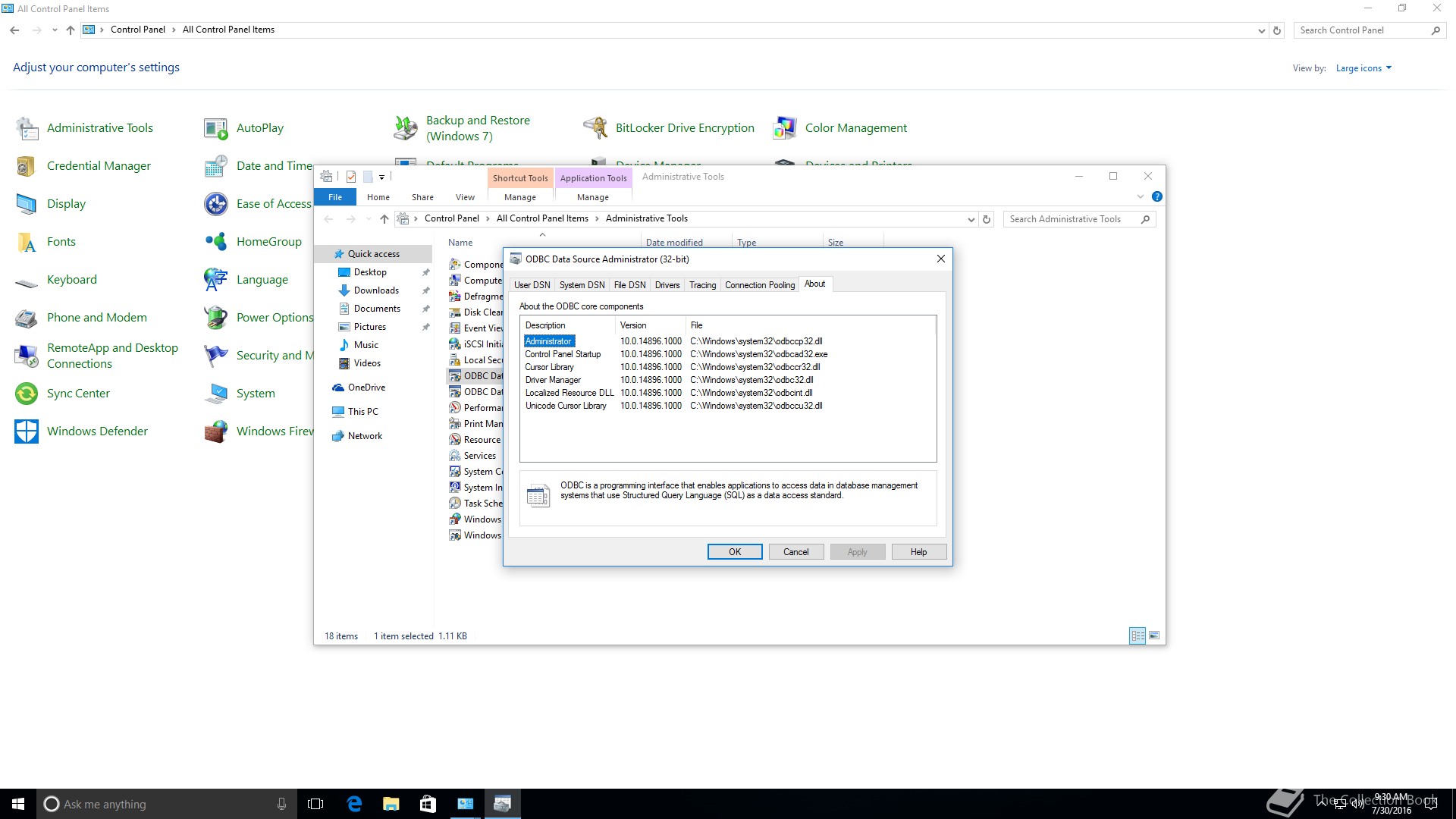Switch to the System DSN tab

click(582, 285)
